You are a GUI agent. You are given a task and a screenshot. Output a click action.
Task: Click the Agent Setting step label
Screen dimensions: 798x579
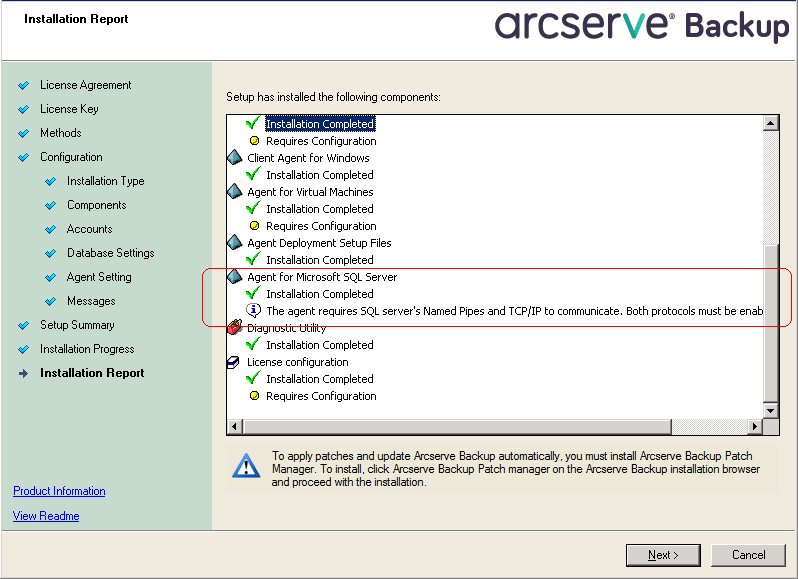click(99, 277)
